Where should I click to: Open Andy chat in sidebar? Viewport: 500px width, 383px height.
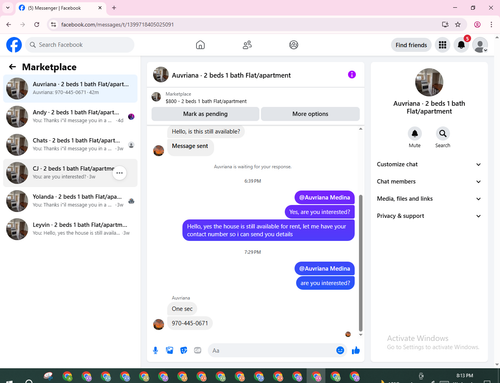coord(70,116)
